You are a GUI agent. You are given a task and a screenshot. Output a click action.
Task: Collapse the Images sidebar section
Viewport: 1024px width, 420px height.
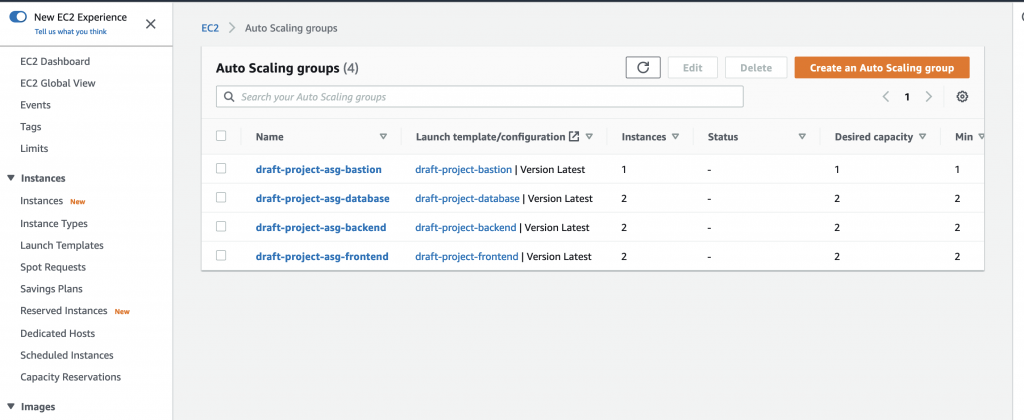10,406
